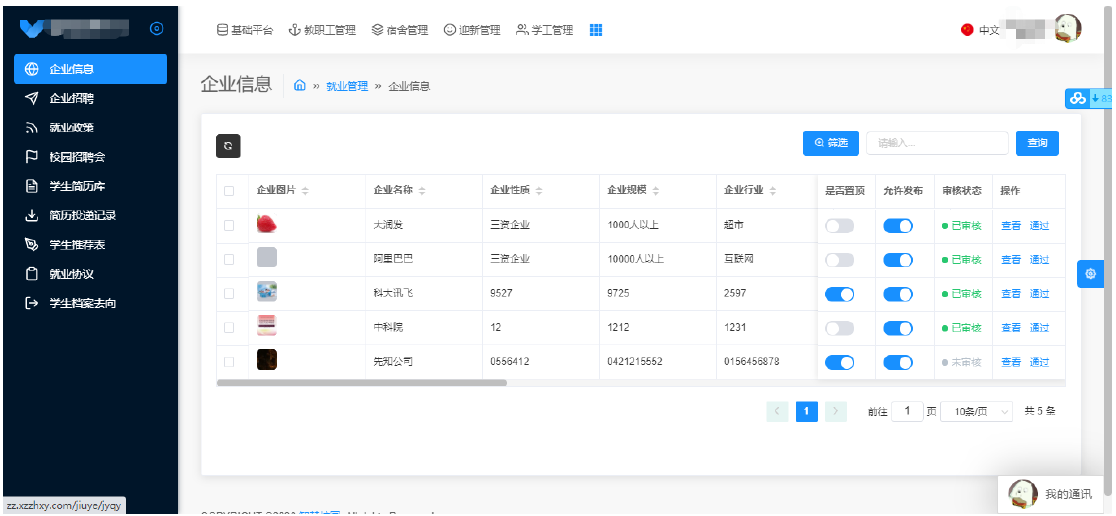Viewport: 1116px width, 516px height.
Task: Sort by 企业名称 column arrows
Action: coord(422,191)
